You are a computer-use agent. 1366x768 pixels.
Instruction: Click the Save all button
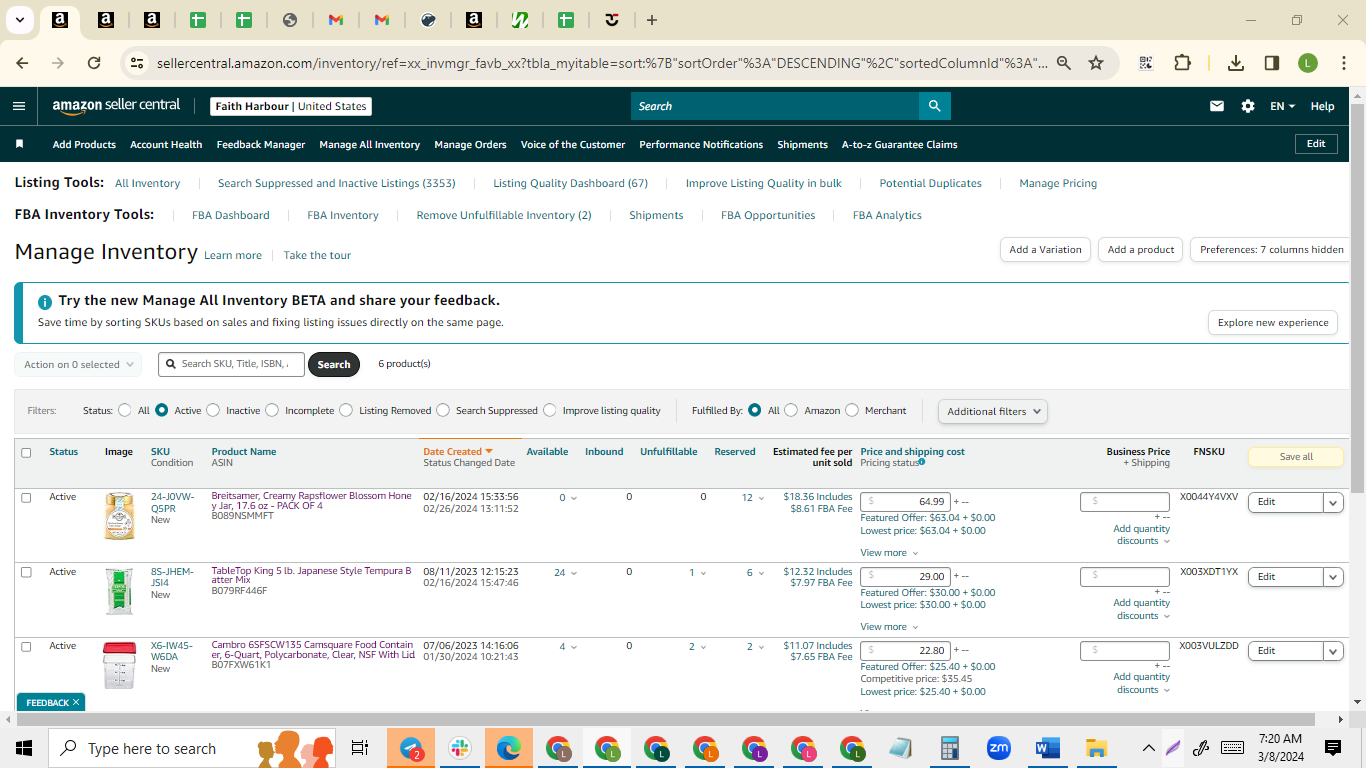[1296, 457]
